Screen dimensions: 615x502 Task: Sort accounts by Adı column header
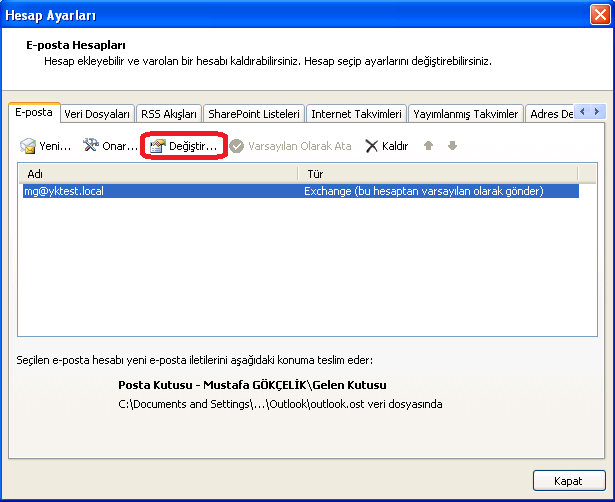160,173
